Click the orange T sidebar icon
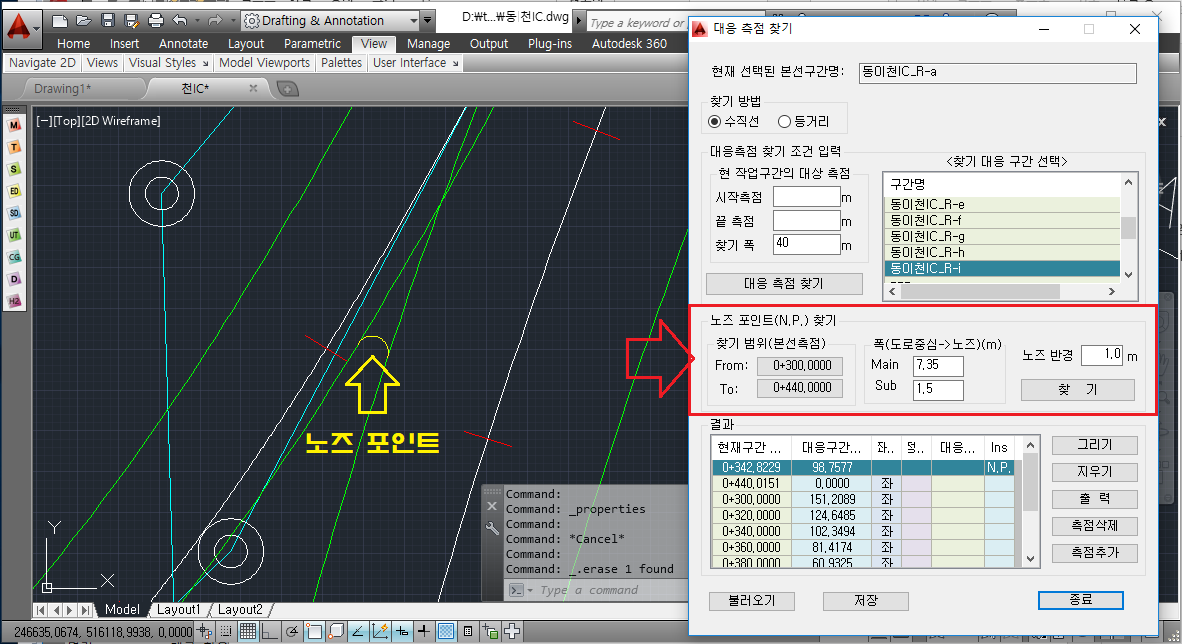This screenshot has width=1182, height=644. [x=15, y=147]
